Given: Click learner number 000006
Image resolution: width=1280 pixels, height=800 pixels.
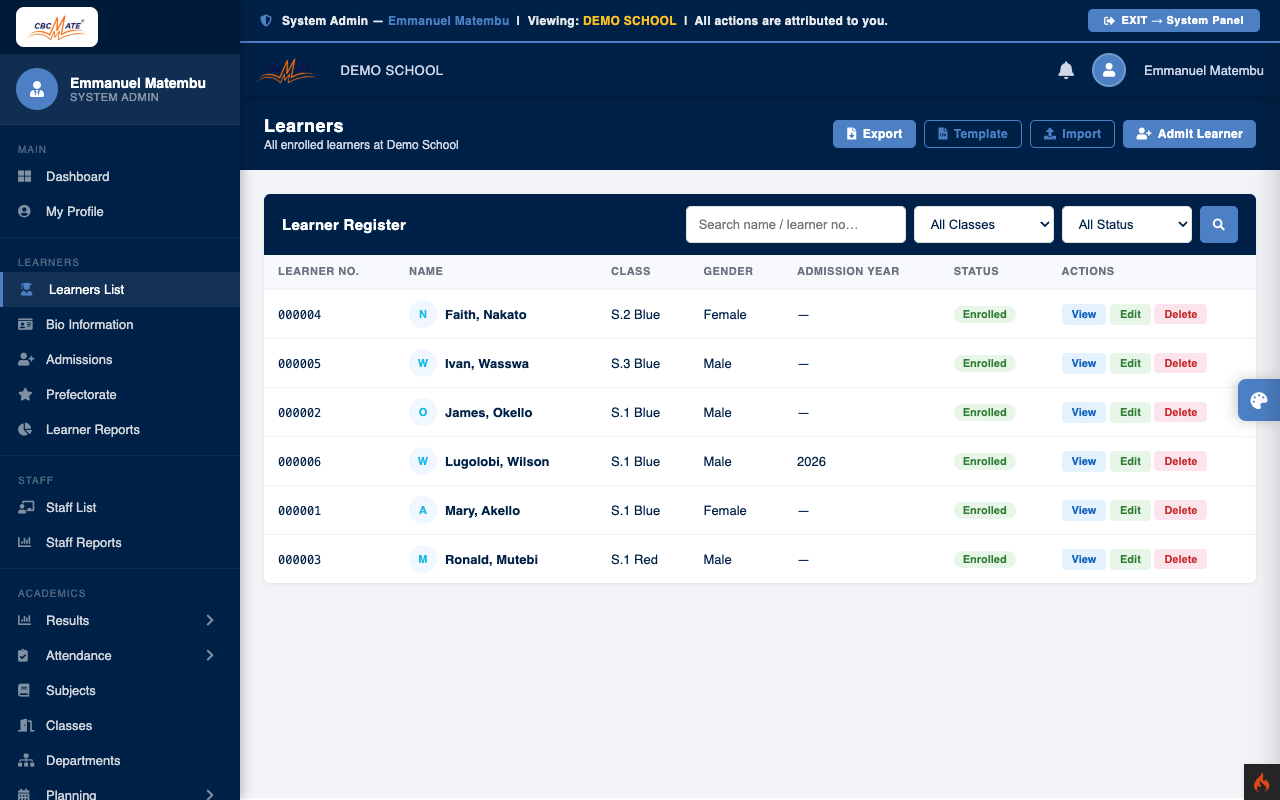Looking at the screenshot, I should click(x=300, y=461).
